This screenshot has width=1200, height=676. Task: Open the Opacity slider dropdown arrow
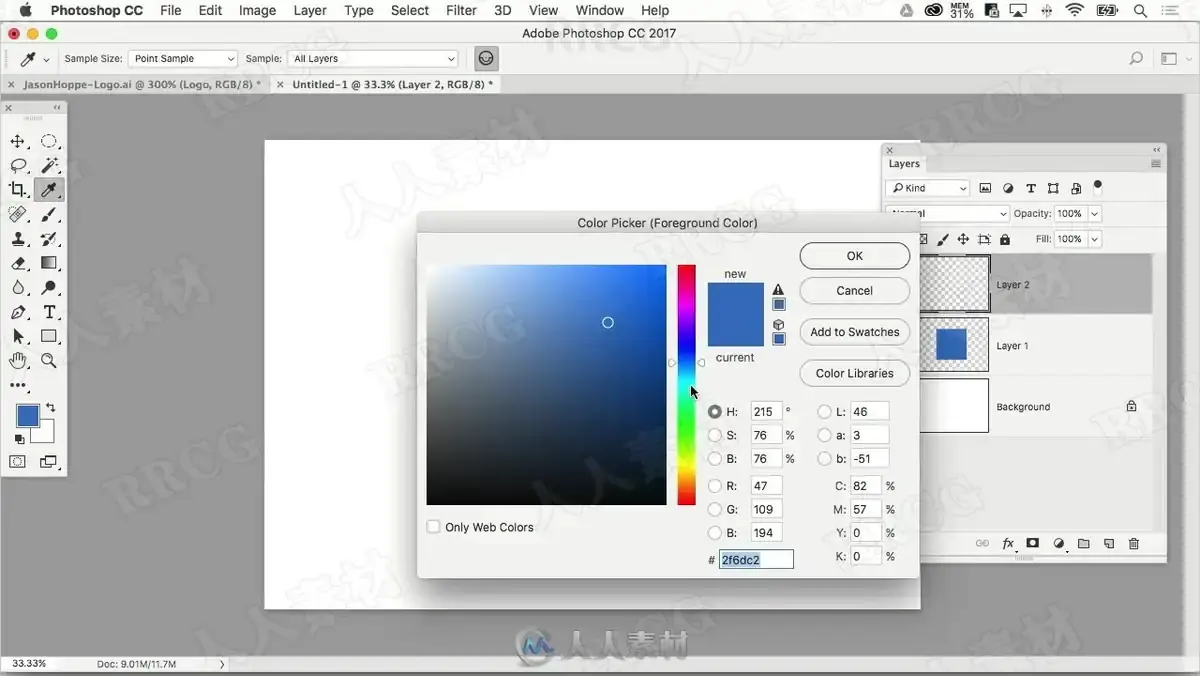click(1095, 214)
